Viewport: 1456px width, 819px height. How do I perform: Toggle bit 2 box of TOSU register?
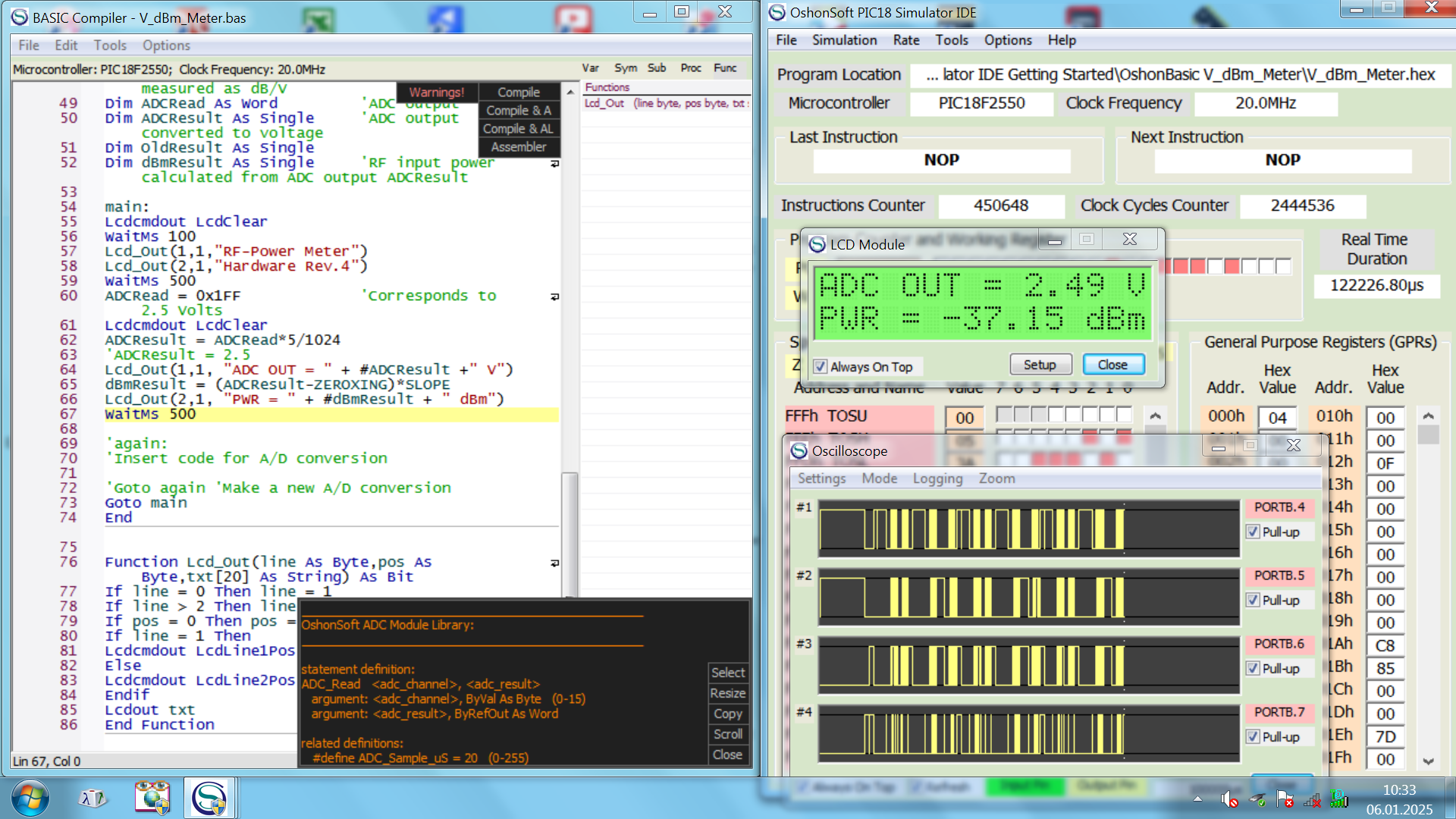tap(1090, 415)
